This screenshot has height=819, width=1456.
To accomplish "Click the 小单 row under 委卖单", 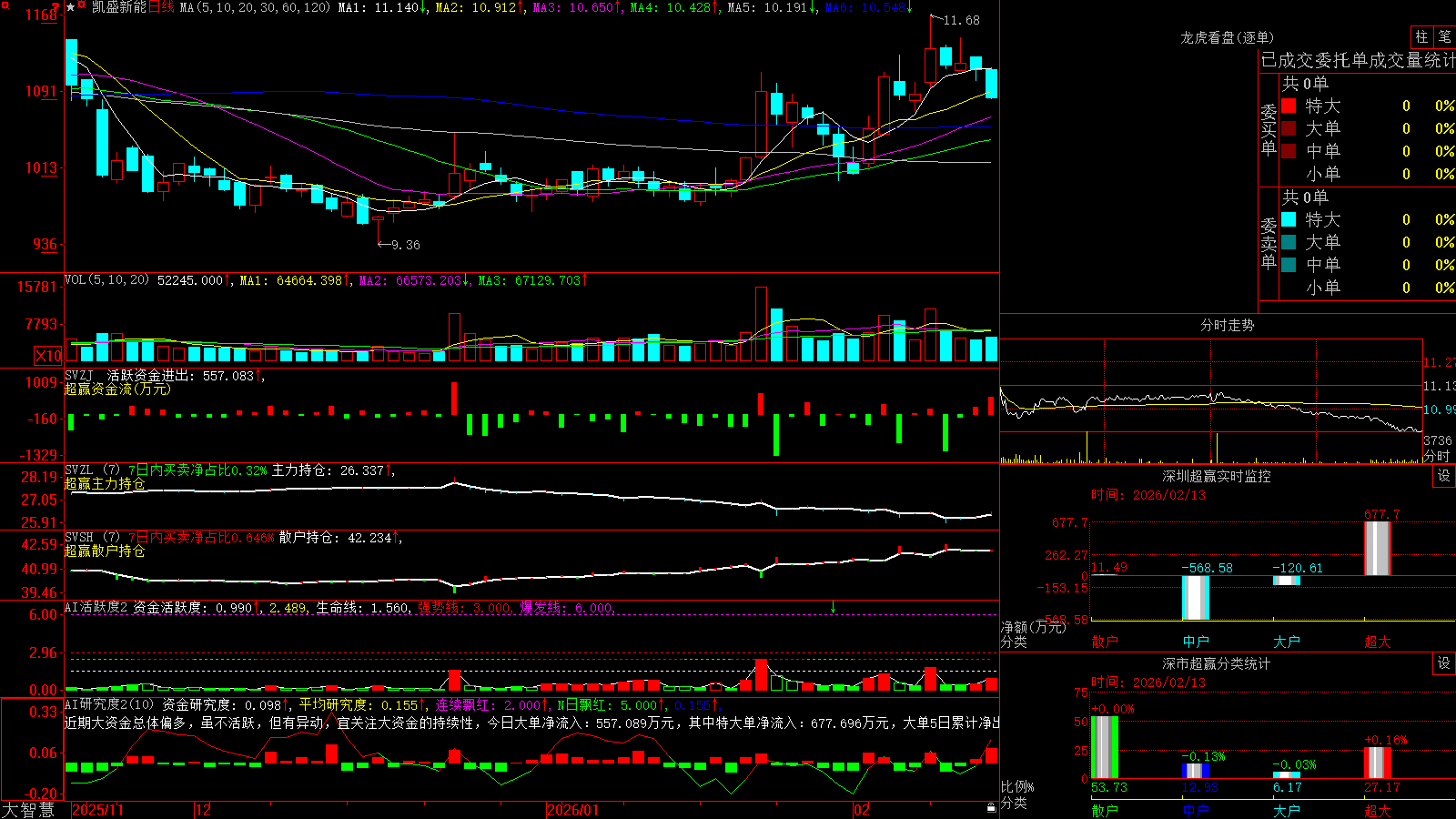I will click(x=1368, y=288).
